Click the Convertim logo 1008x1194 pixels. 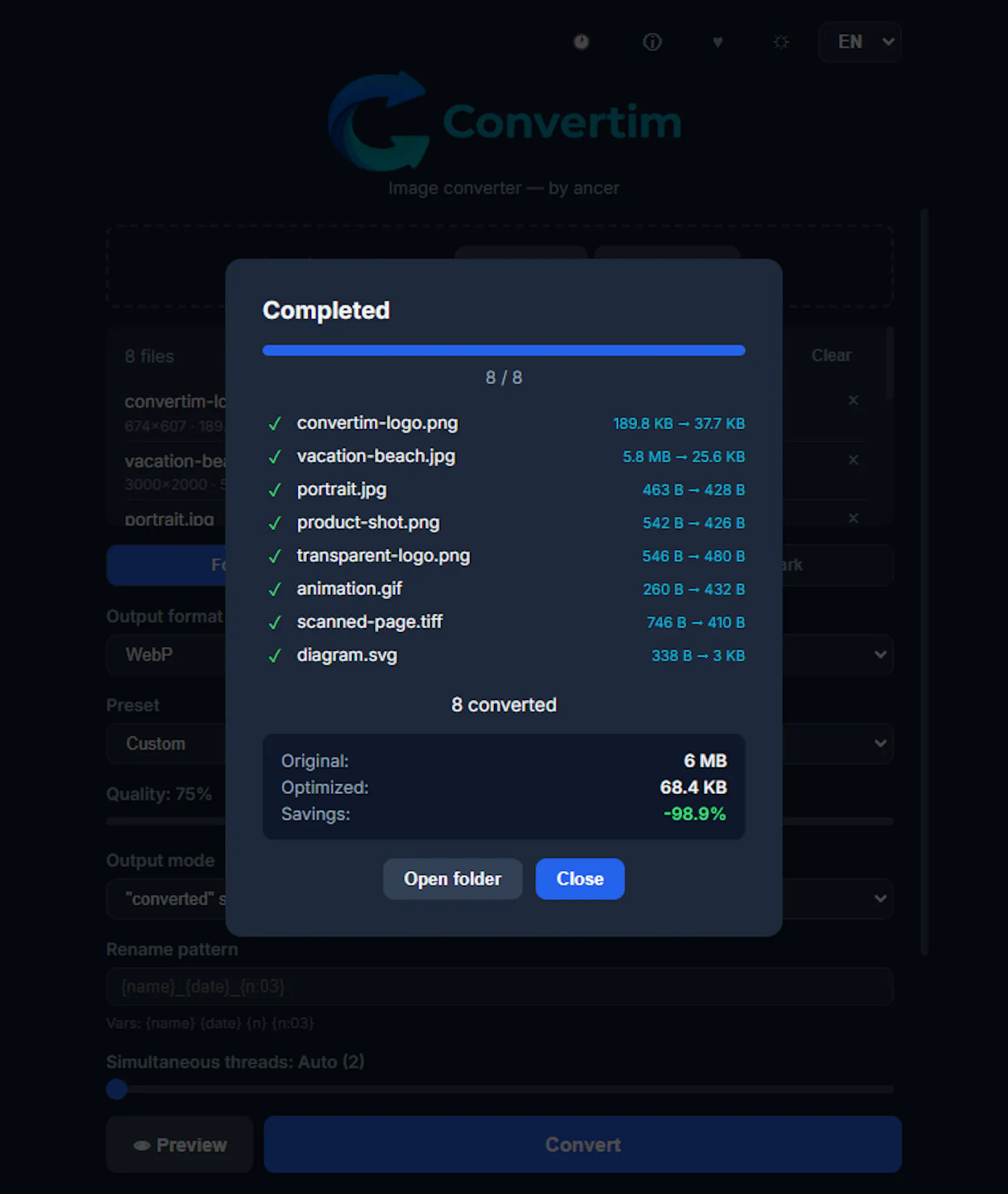coord(505,121)
